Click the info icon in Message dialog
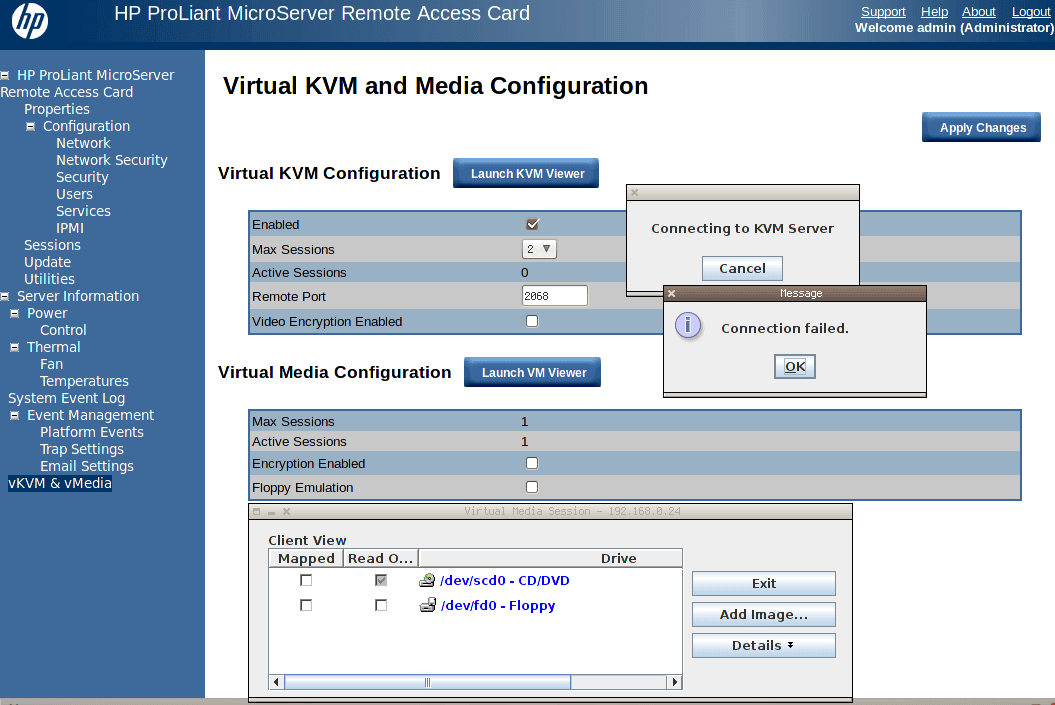Viewport: 1055px width, 705px height. (x=688, y=326)
